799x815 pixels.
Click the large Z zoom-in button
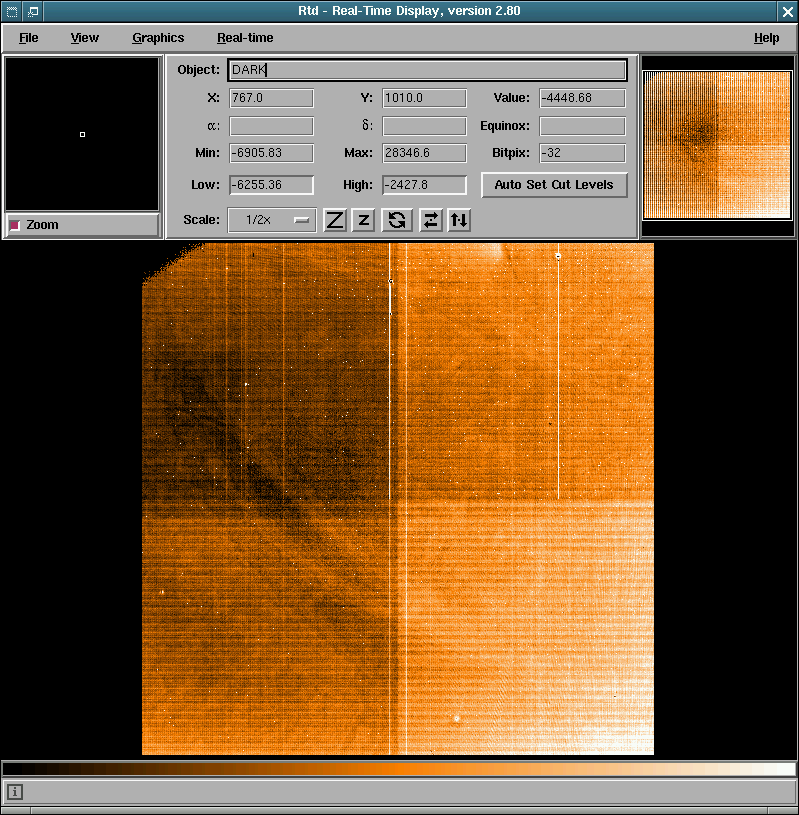point(335,220)
